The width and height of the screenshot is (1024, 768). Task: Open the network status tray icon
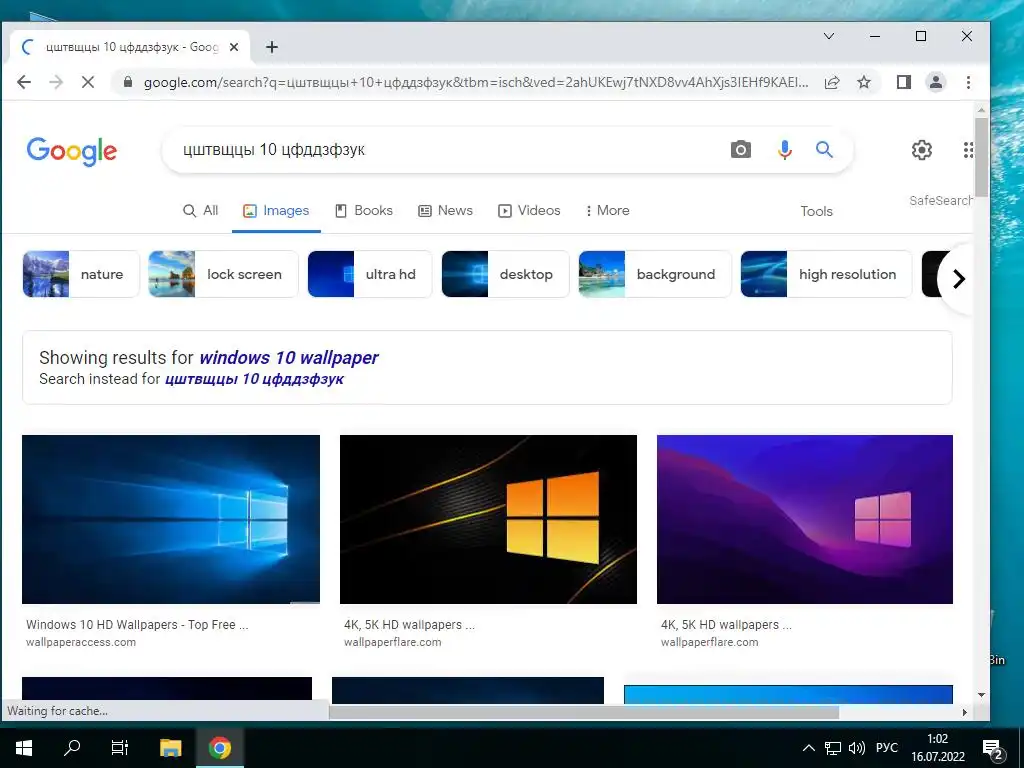click(833, 748)
